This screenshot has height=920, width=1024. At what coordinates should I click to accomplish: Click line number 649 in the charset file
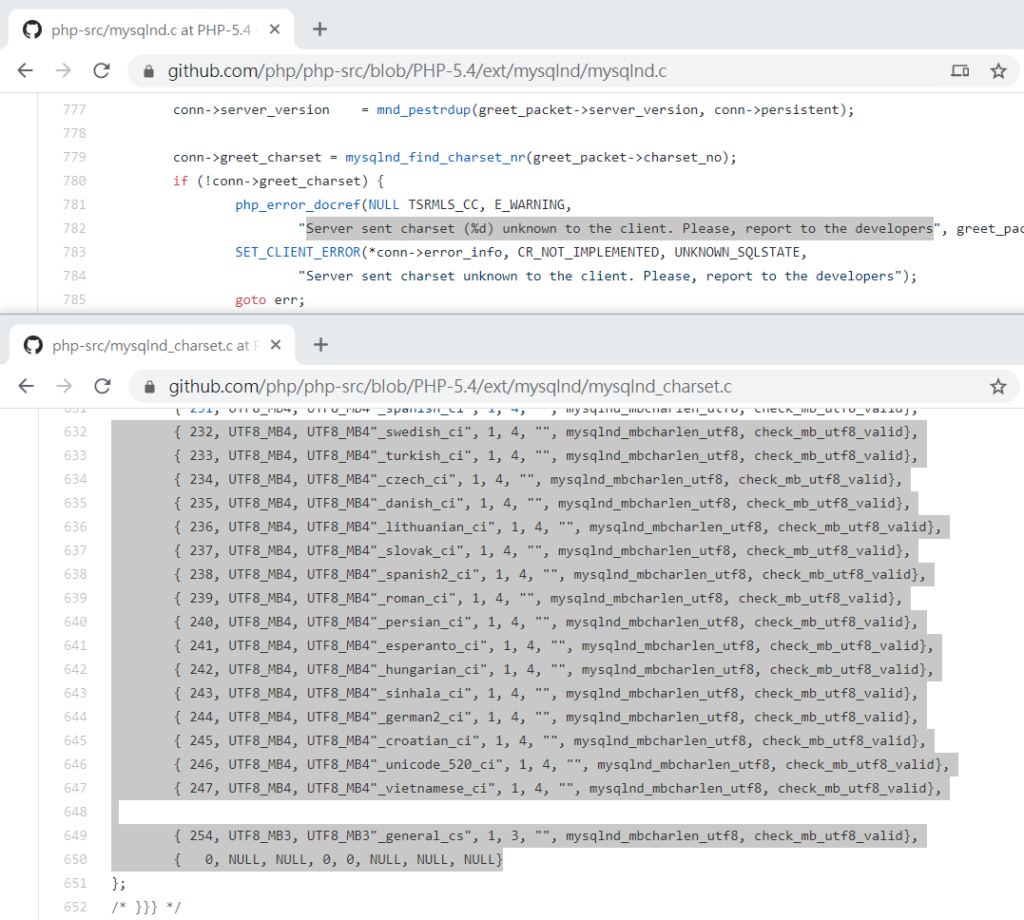(75, 836)
